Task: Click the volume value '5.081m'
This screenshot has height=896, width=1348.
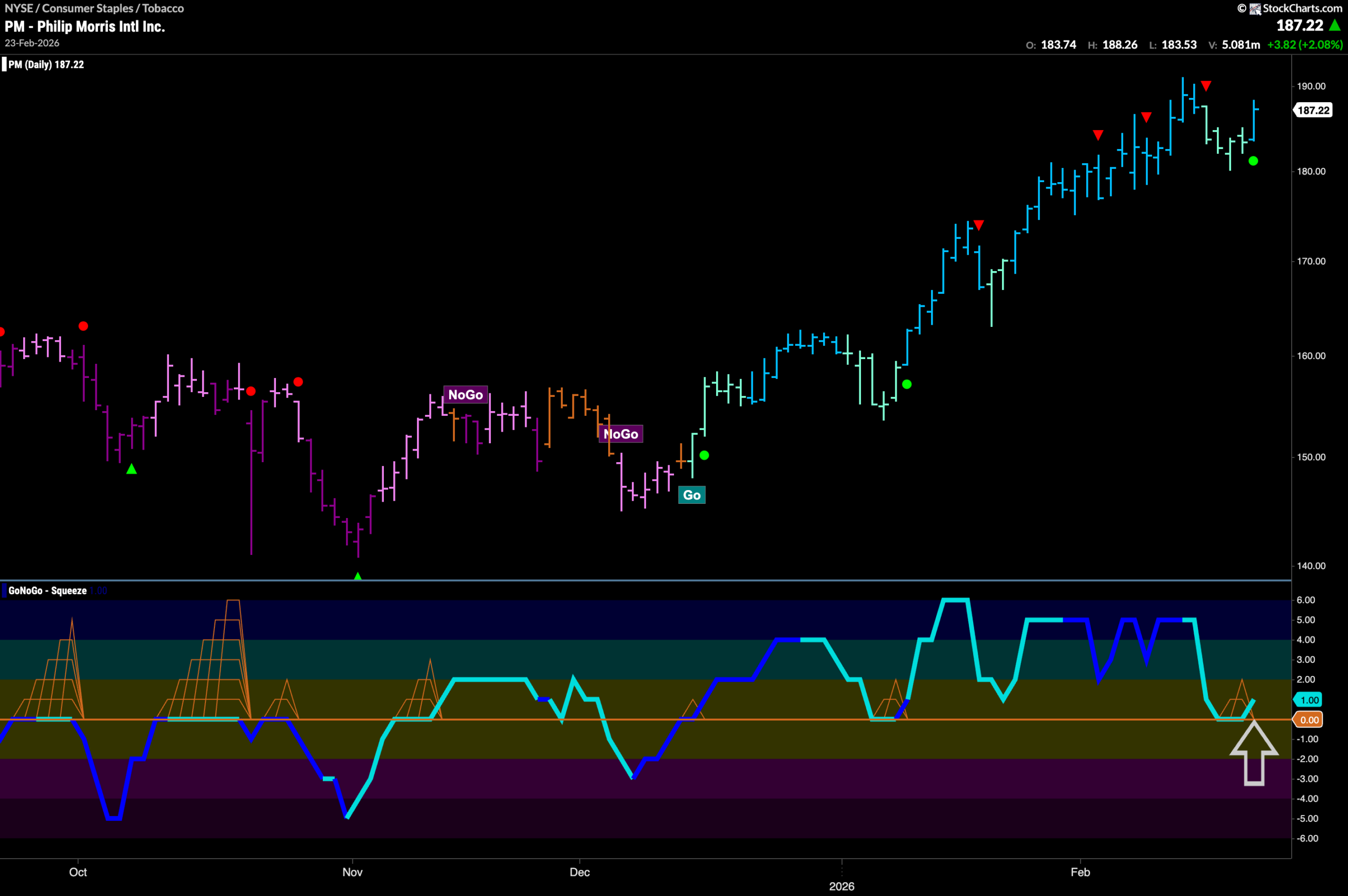Action: coord(1241,45)
